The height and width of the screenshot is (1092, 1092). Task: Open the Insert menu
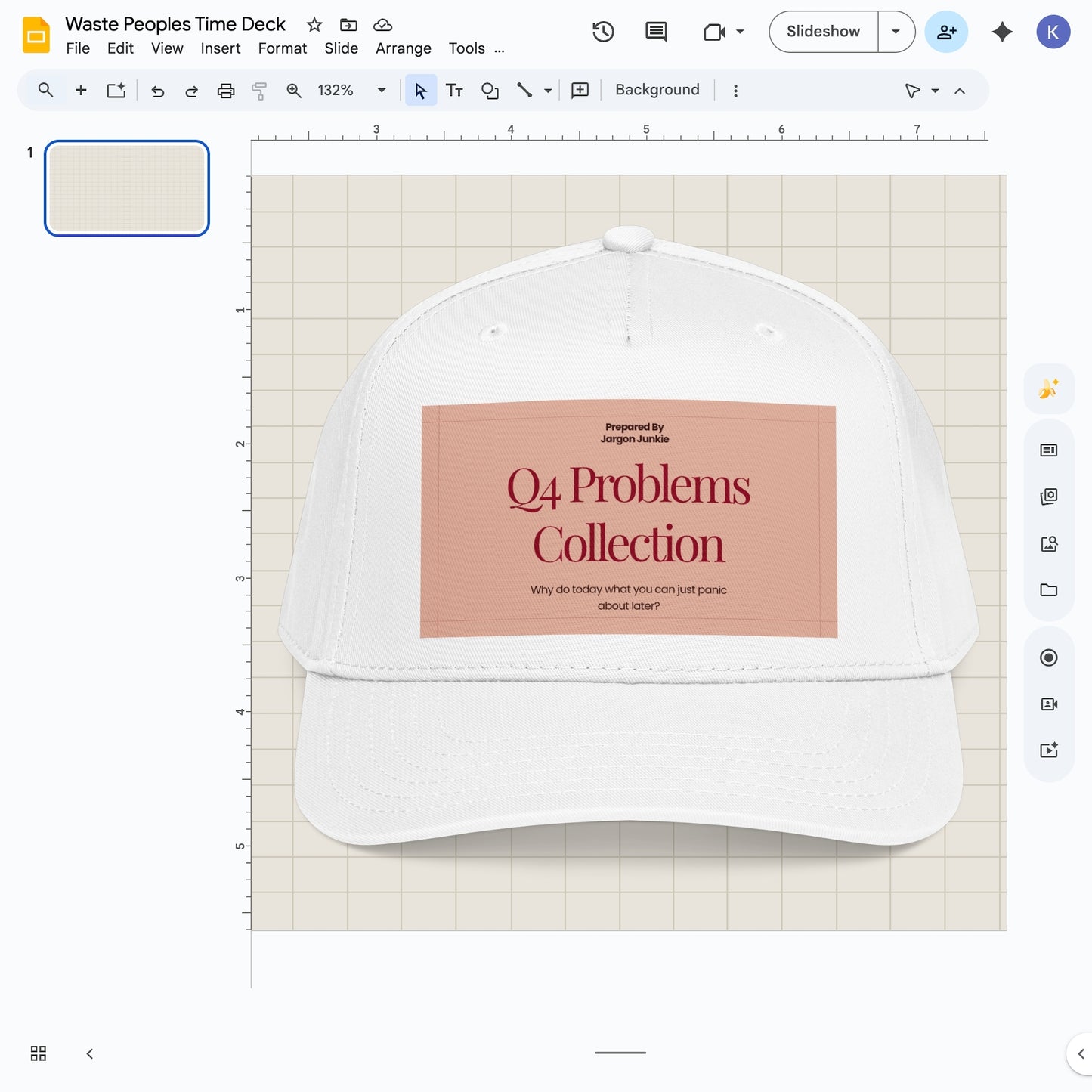(221, 48)
